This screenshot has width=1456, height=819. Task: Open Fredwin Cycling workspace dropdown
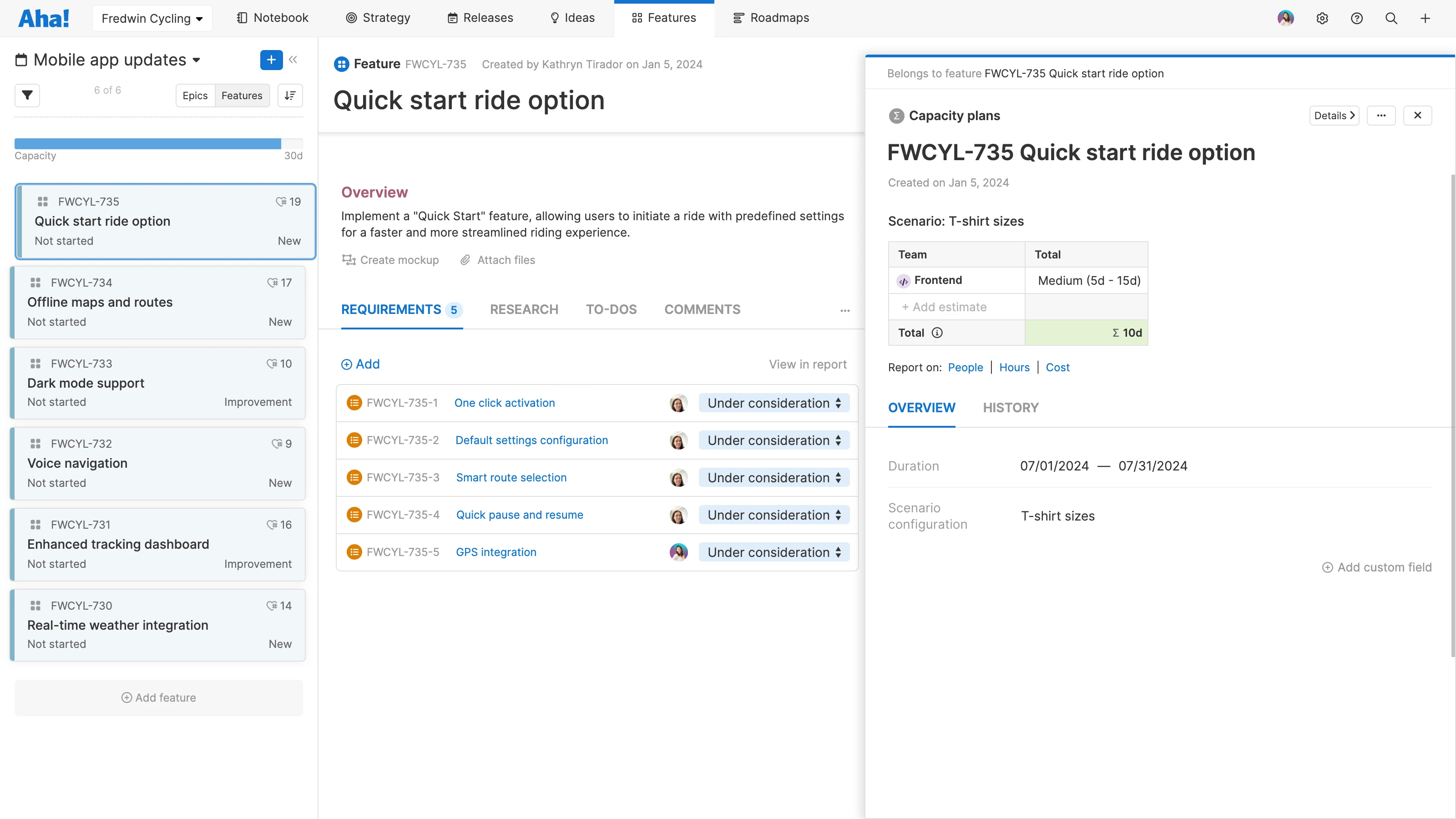(152, 18)
